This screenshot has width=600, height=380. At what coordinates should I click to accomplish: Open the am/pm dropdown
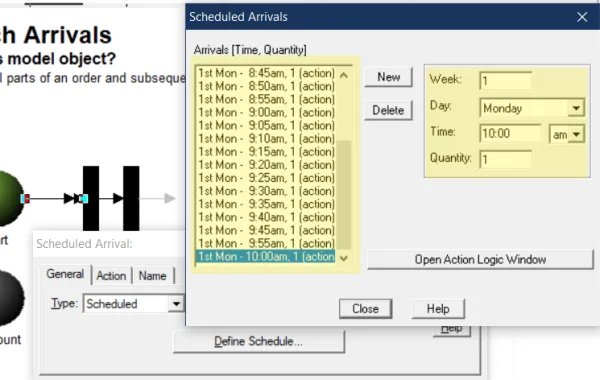coord(576,134)
